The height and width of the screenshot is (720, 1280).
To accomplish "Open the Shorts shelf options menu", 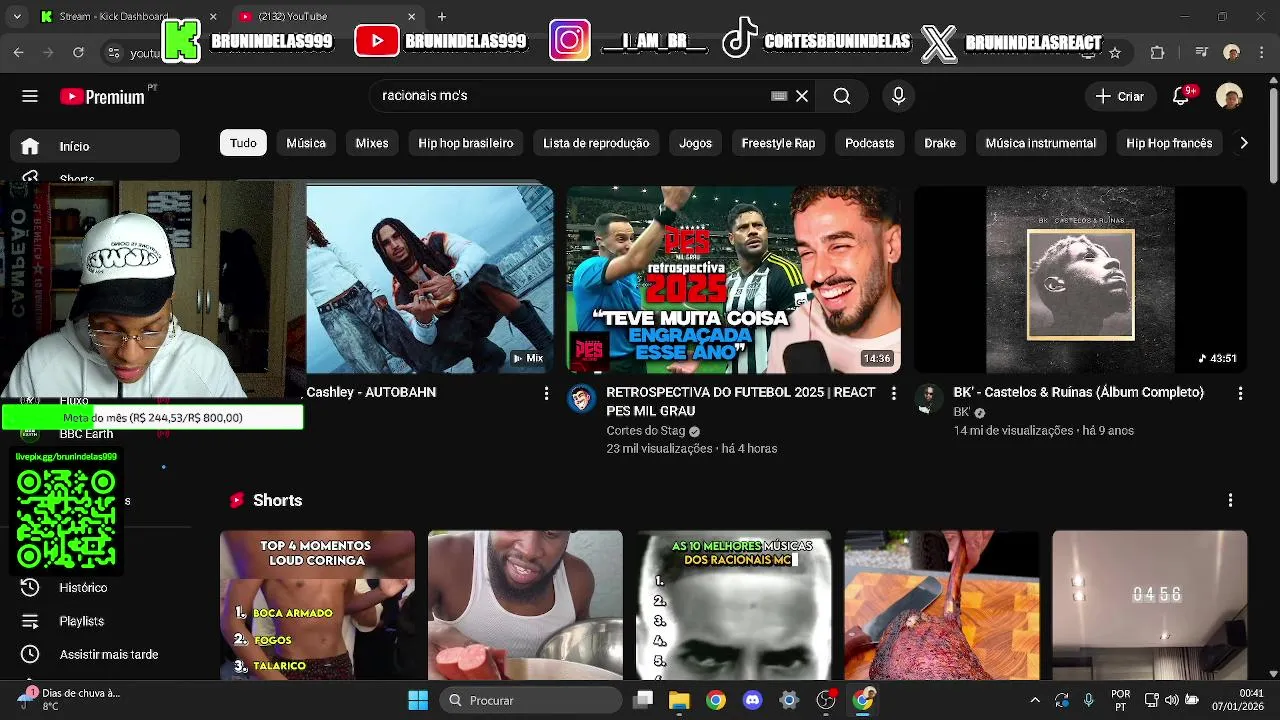I will coord(1230,500).
